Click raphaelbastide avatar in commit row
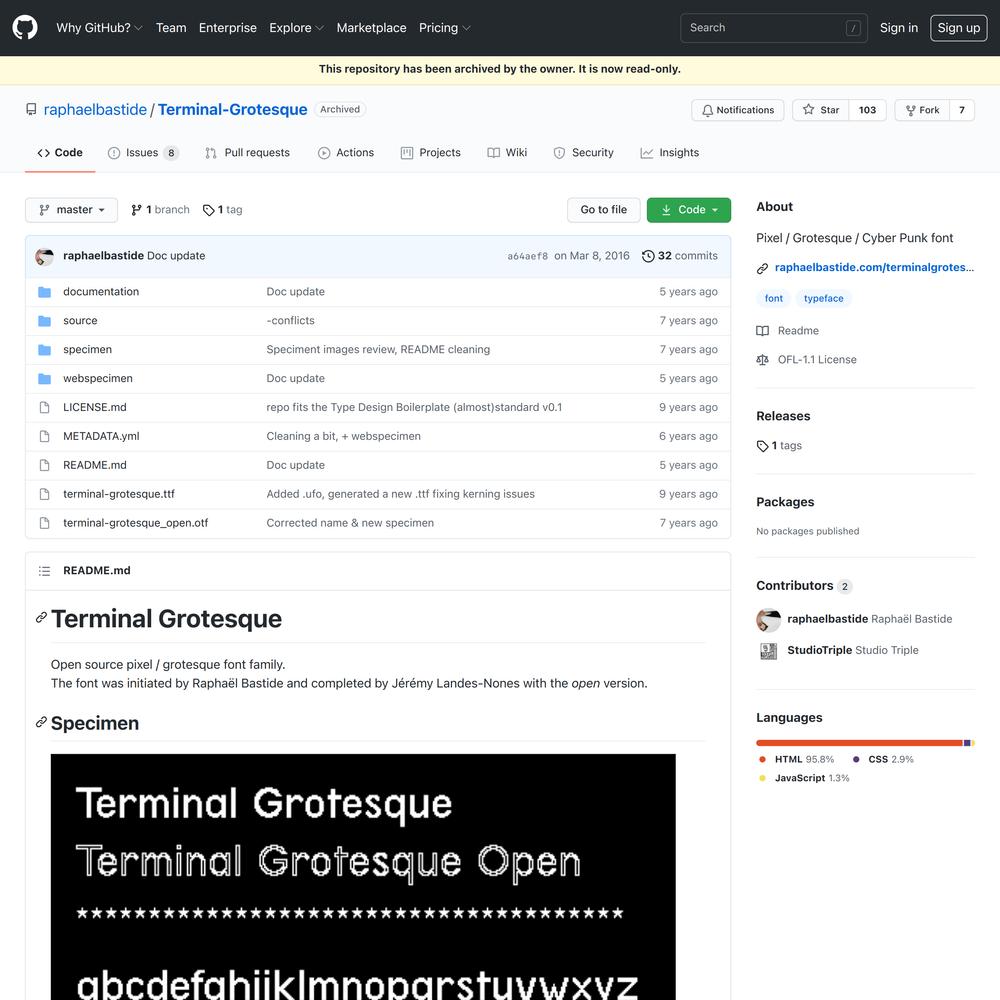 44,256
